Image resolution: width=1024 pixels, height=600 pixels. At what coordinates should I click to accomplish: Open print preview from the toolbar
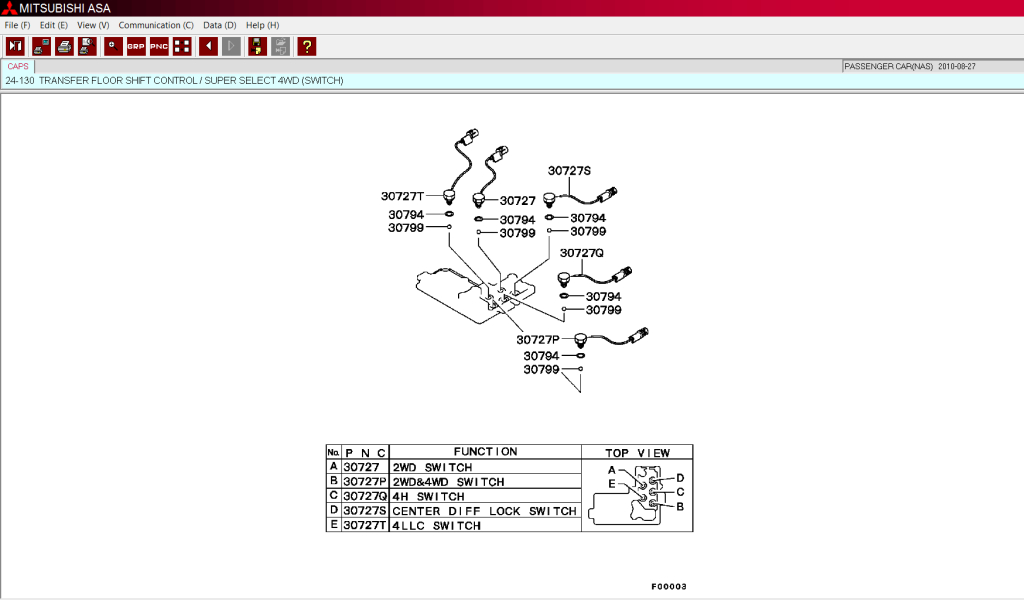click(87, 46)
